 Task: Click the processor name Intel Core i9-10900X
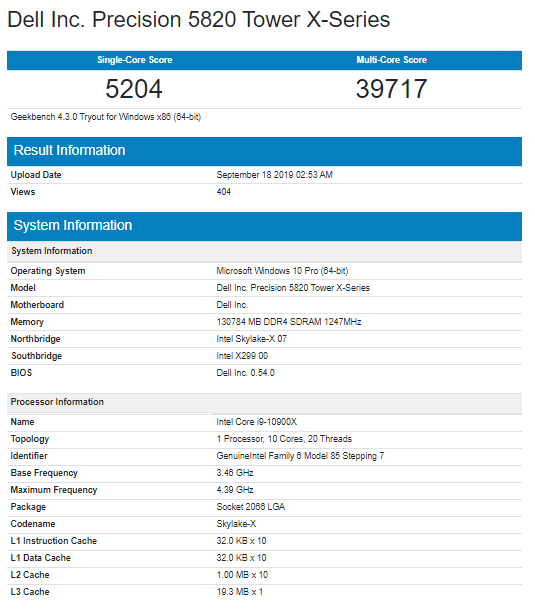point(256,422)
